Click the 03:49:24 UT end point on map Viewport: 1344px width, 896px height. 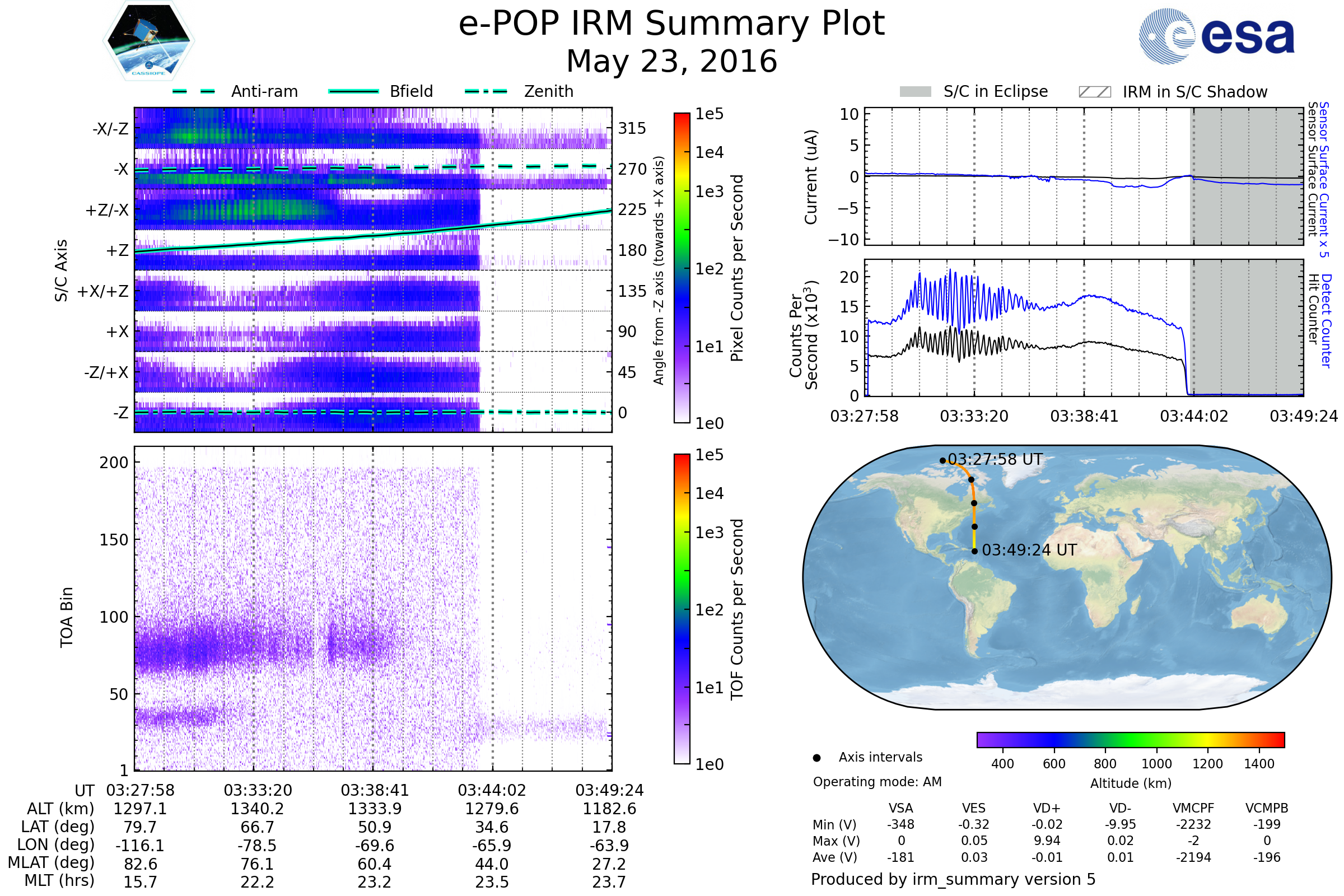tap(974, 551)
